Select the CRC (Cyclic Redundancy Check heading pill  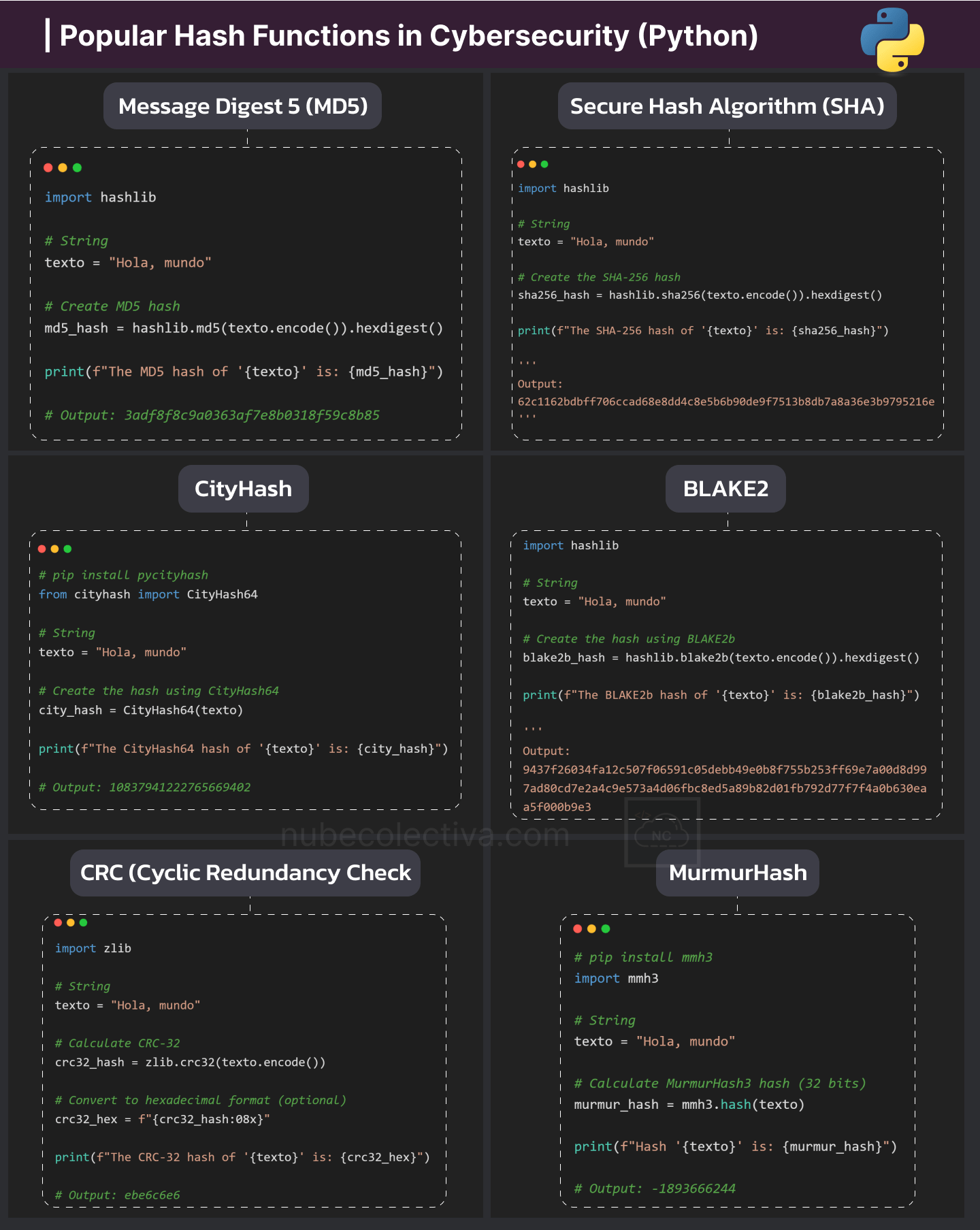click(x=245, y=873)
